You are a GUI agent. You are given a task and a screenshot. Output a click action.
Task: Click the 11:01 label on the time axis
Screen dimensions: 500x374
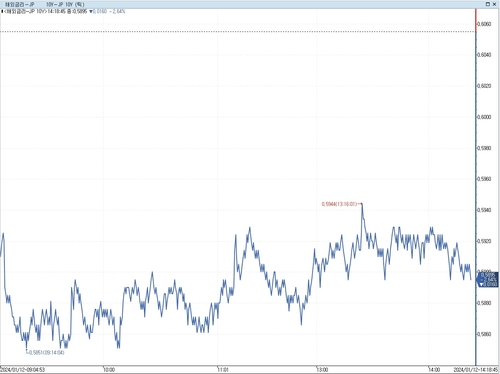[223, 370]
